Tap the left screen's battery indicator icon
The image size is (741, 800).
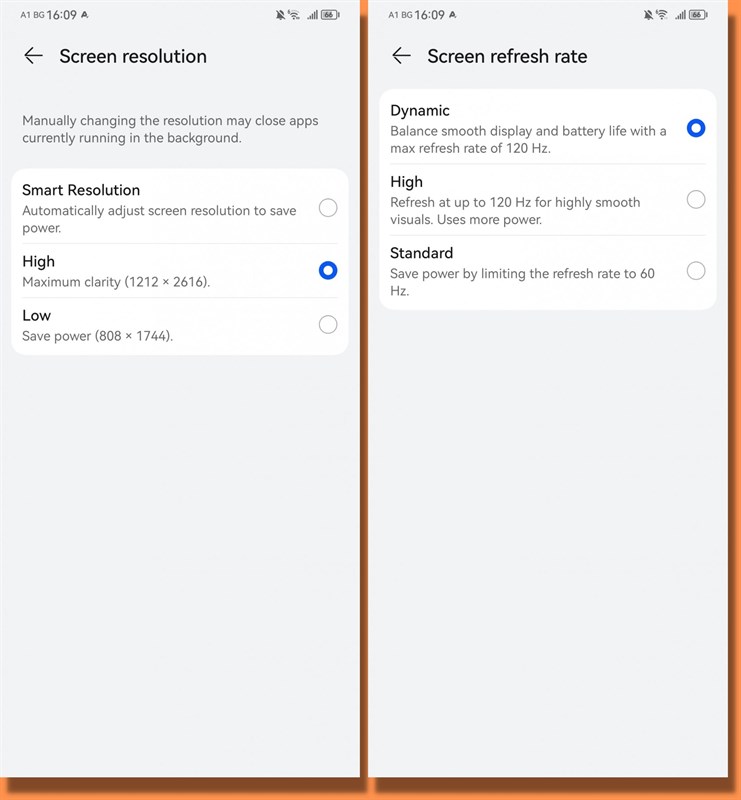coord(330,15)
